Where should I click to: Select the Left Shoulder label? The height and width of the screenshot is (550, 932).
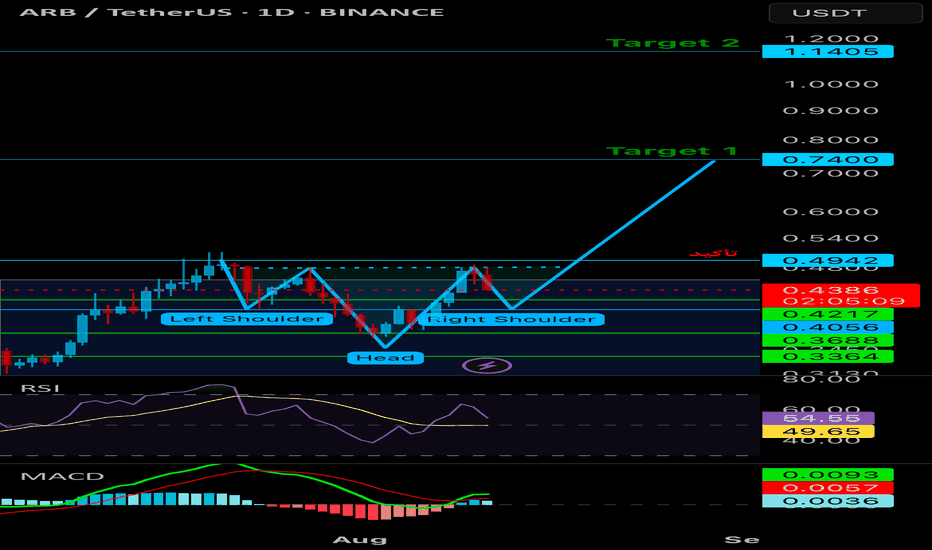[247, 319]
